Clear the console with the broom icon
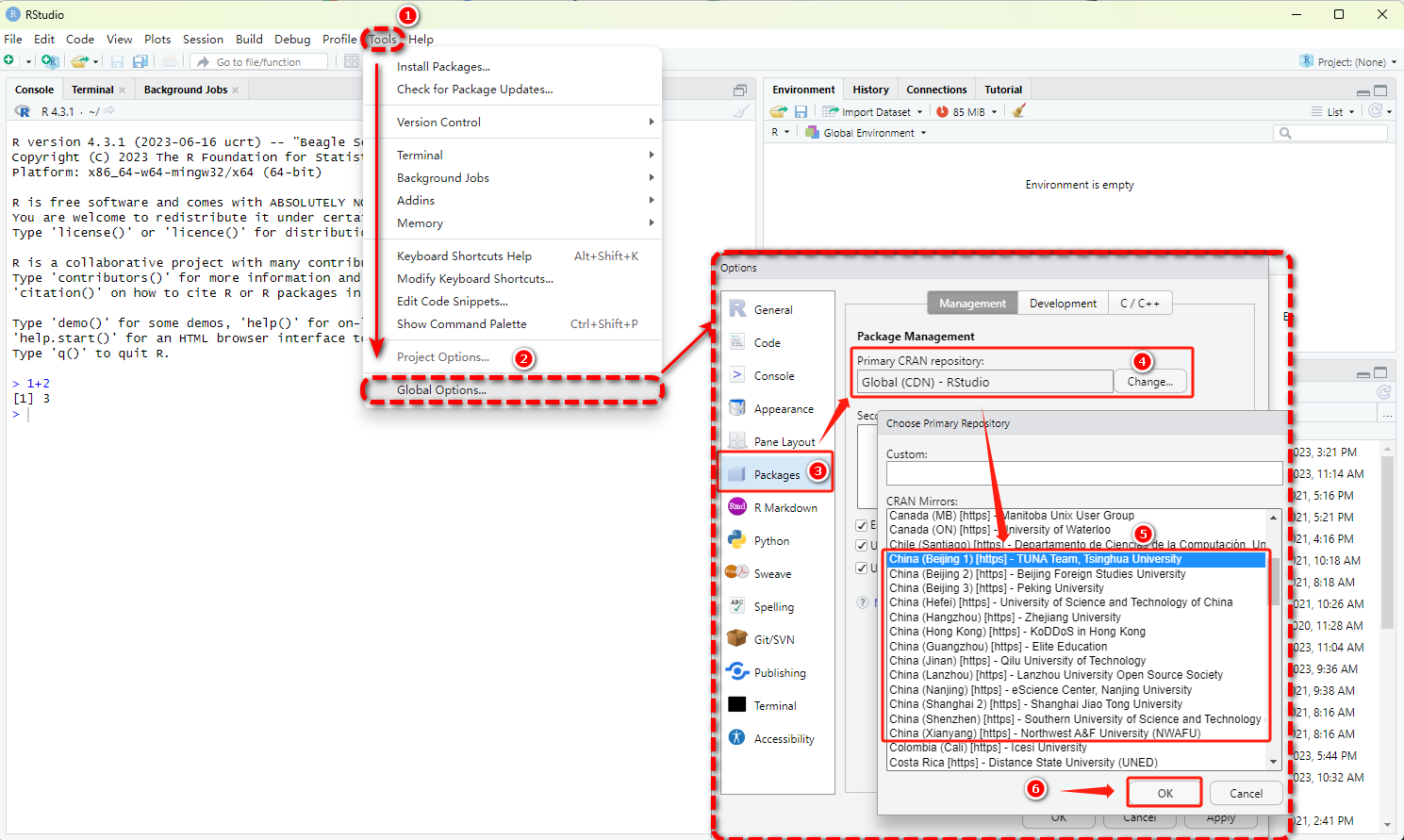Image resolution: width=1404 pixels, height=840 pixels. coord(742,111)
